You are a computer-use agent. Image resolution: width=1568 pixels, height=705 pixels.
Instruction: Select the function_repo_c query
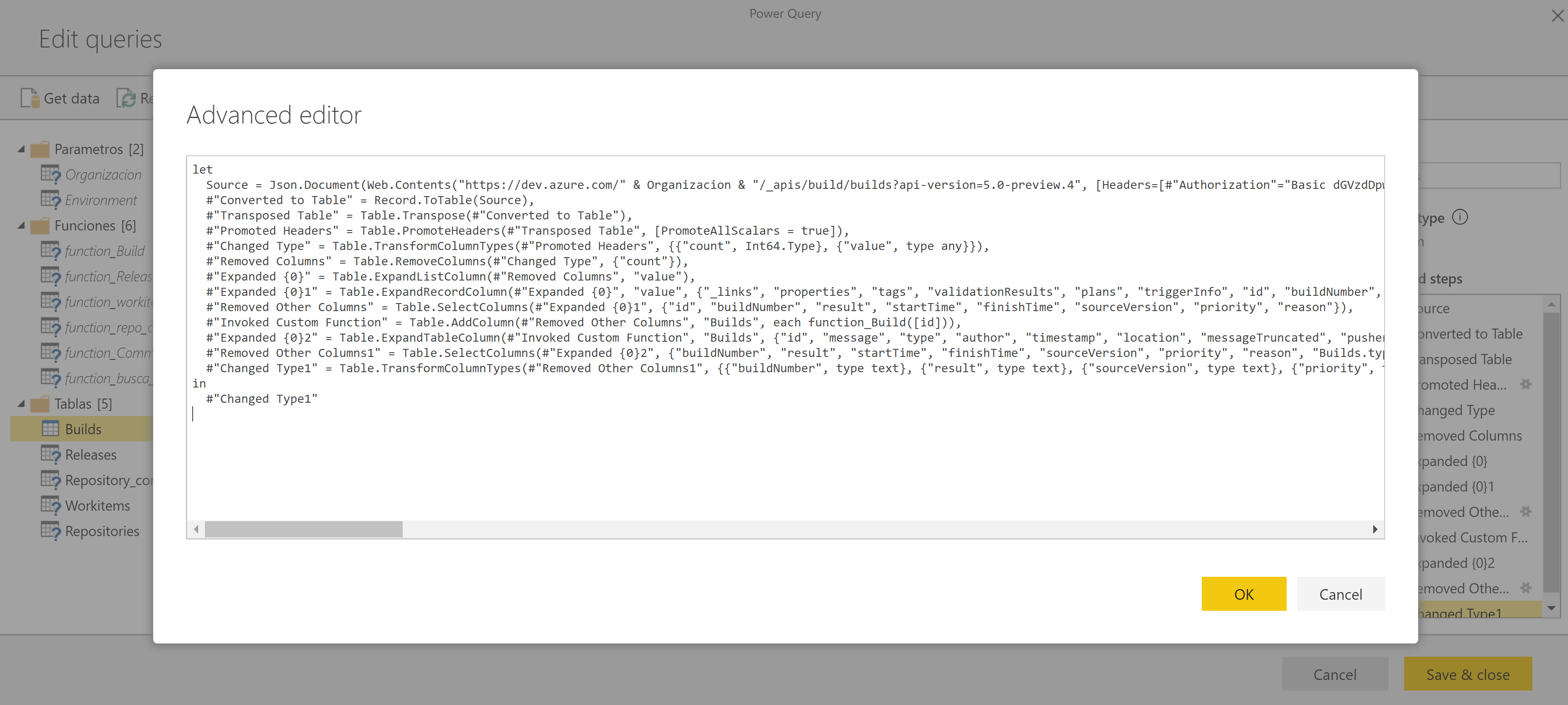[108, 328]
